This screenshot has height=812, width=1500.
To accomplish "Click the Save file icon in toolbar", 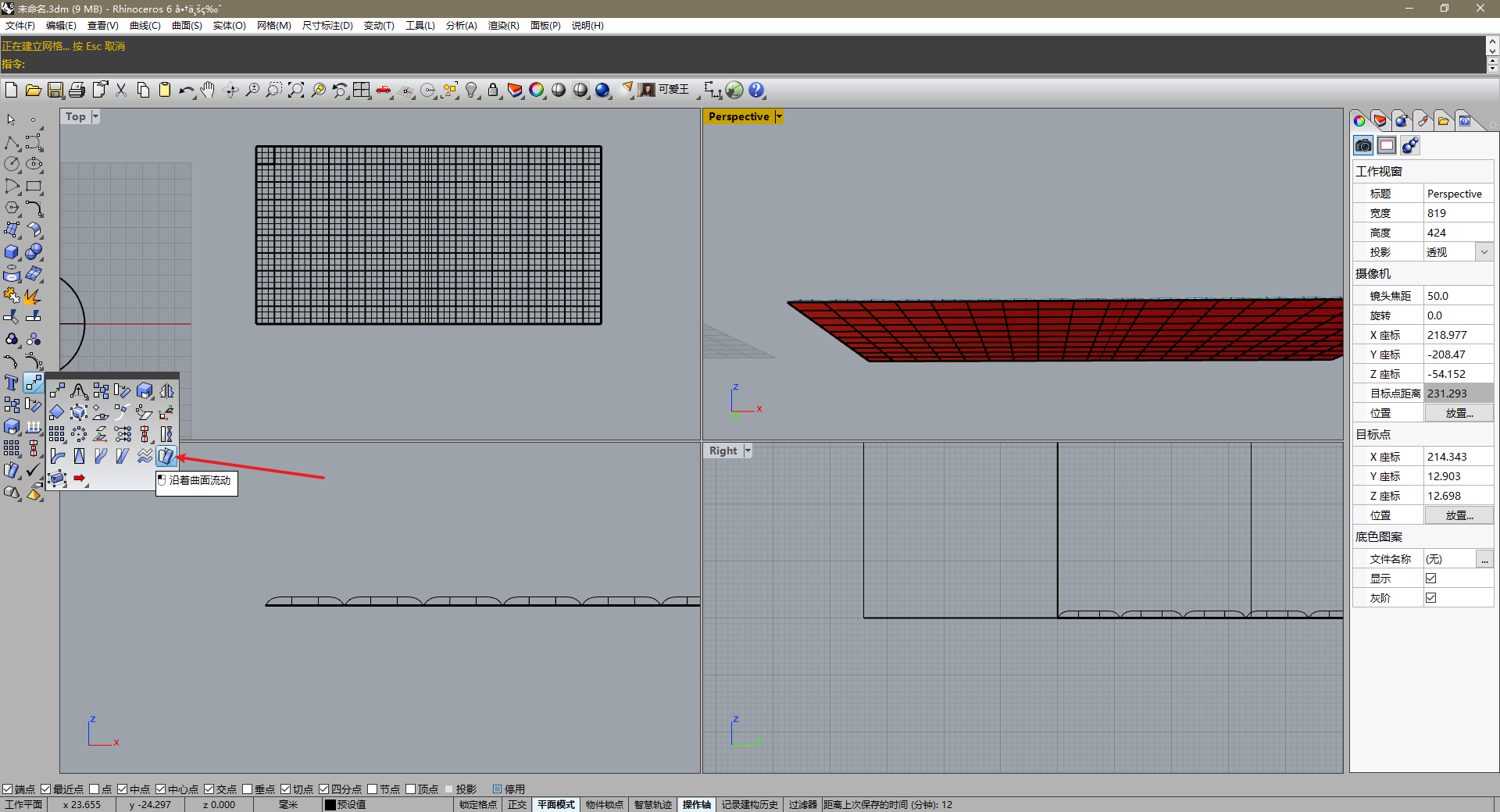I will [x=55, y=91].
